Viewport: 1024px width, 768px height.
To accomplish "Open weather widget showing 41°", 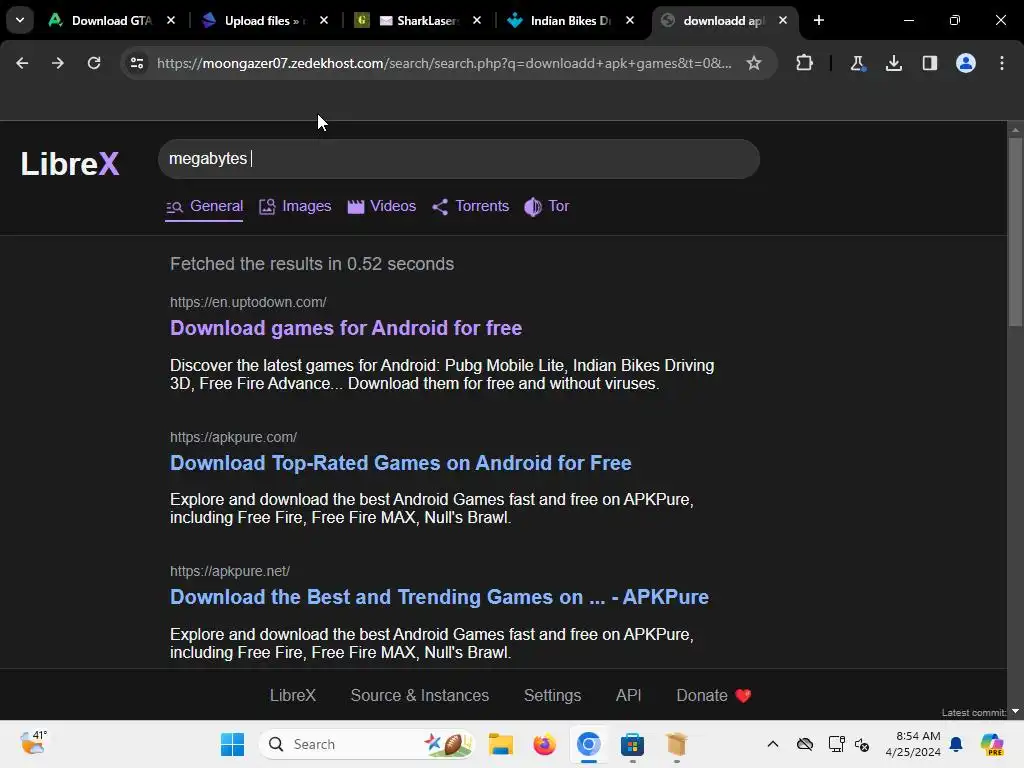I will pyautogui.click(x=33, y=743).
